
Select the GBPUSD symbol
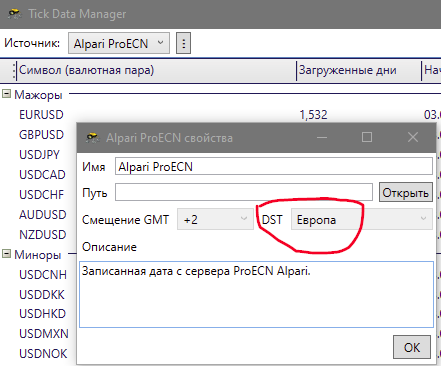point(41,135)
